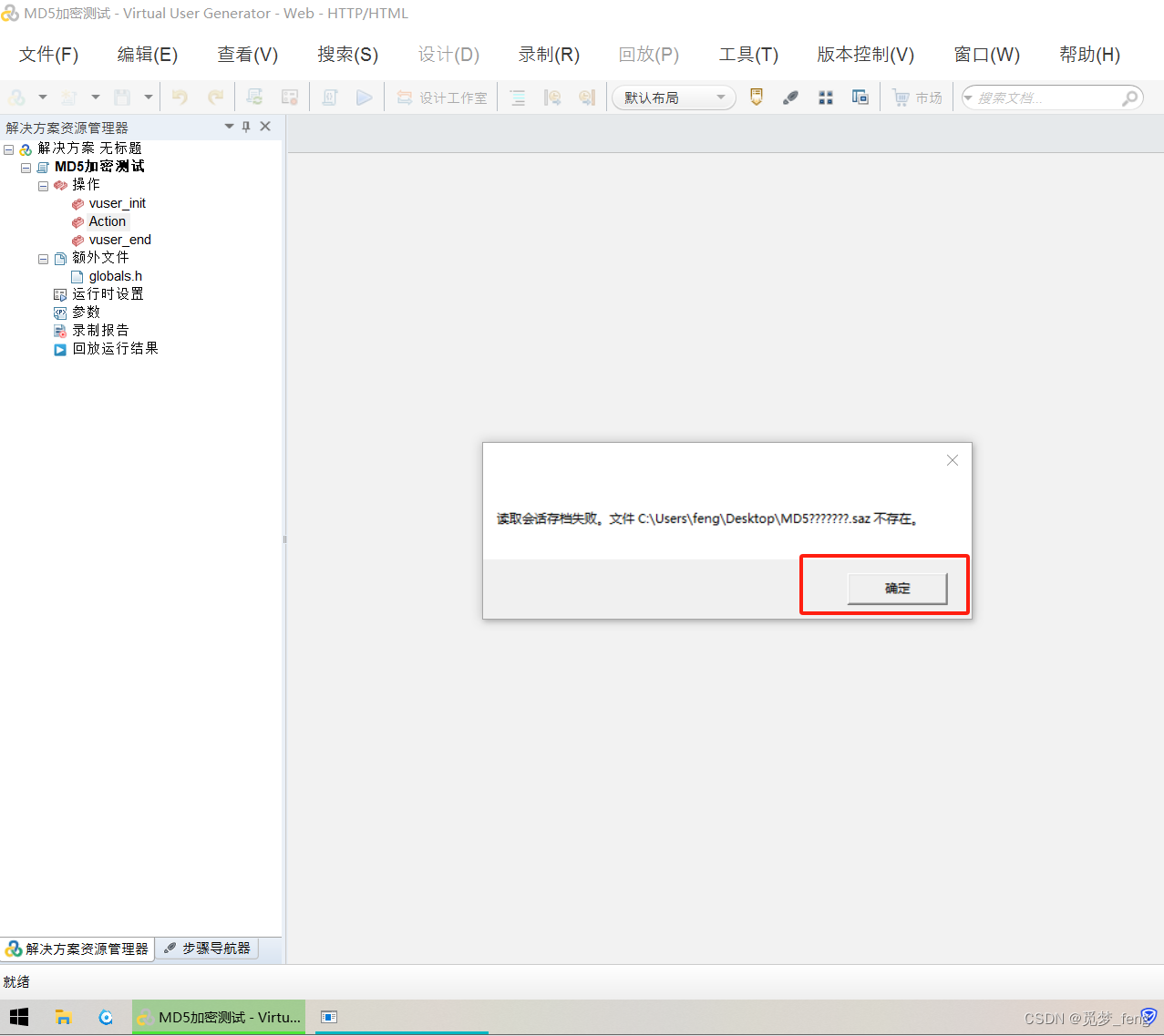Collapse the MD5加密测试 script node

click(x=26, y=168)
